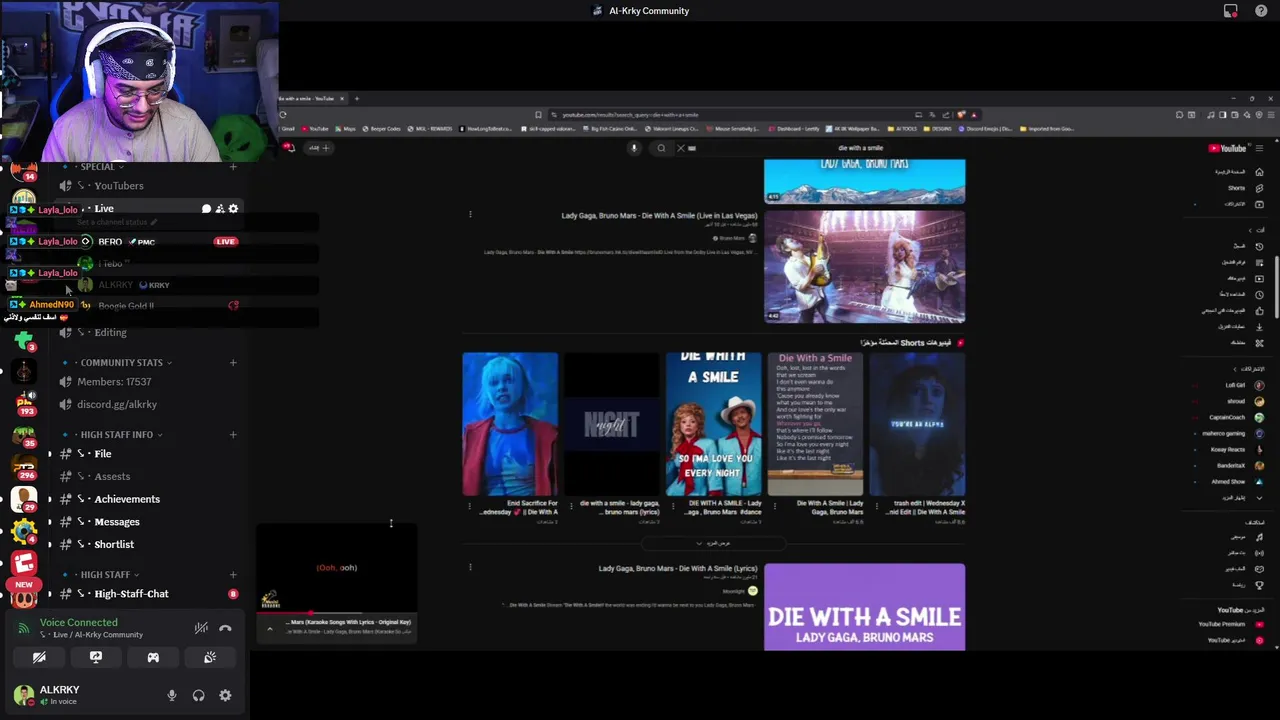The height and width of the screenshot is (720, 1280).
Task: Add channel to HIGH STAFF category
Action: tap(233, 574)
